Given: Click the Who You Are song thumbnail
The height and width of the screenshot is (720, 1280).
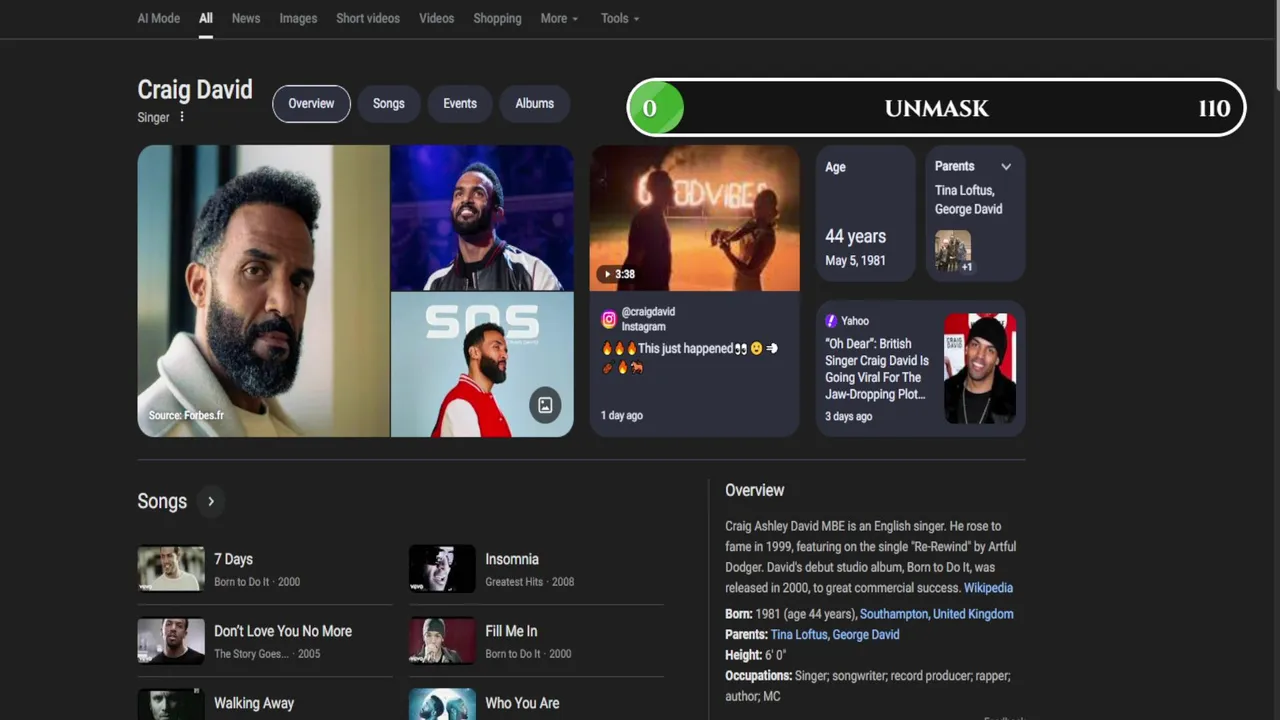Looking at the screenshot, I should (442, 704).
